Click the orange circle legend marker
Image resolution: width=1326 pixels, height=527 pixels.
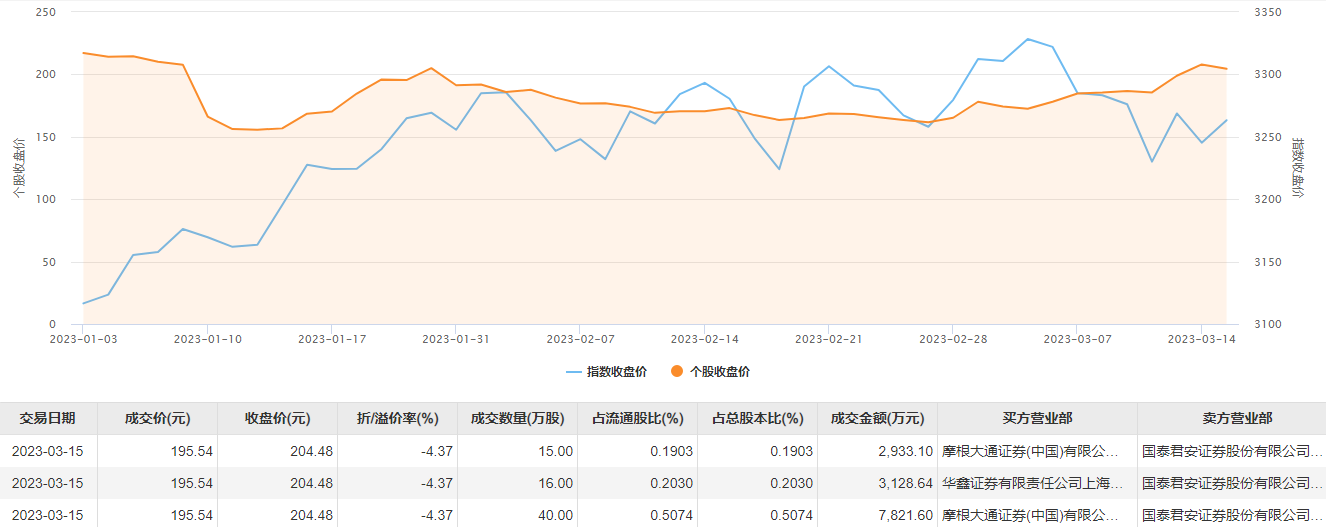click(x=677, y=372)
